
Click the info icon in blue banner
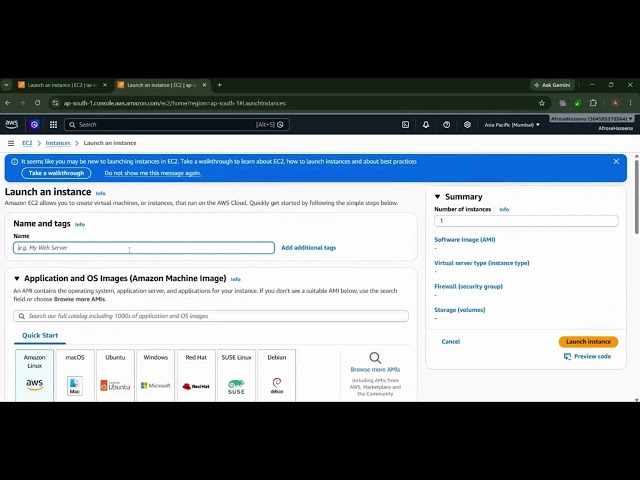pyautogui.click(x=14, y=162)
